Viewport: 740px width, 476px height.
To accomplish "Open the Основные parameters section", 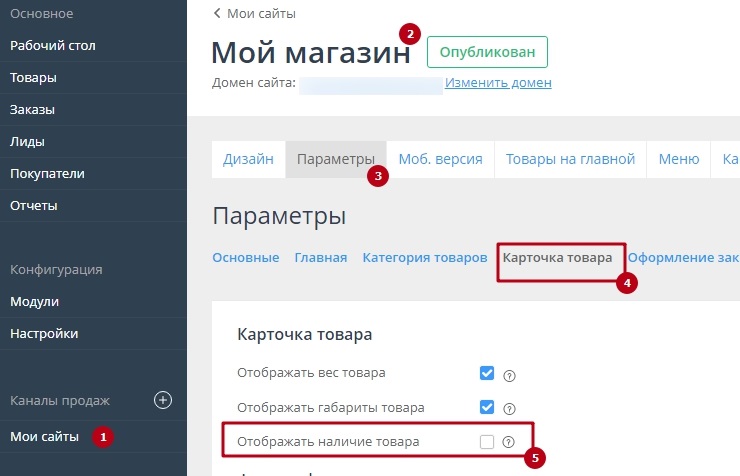I will click(245, 258).
